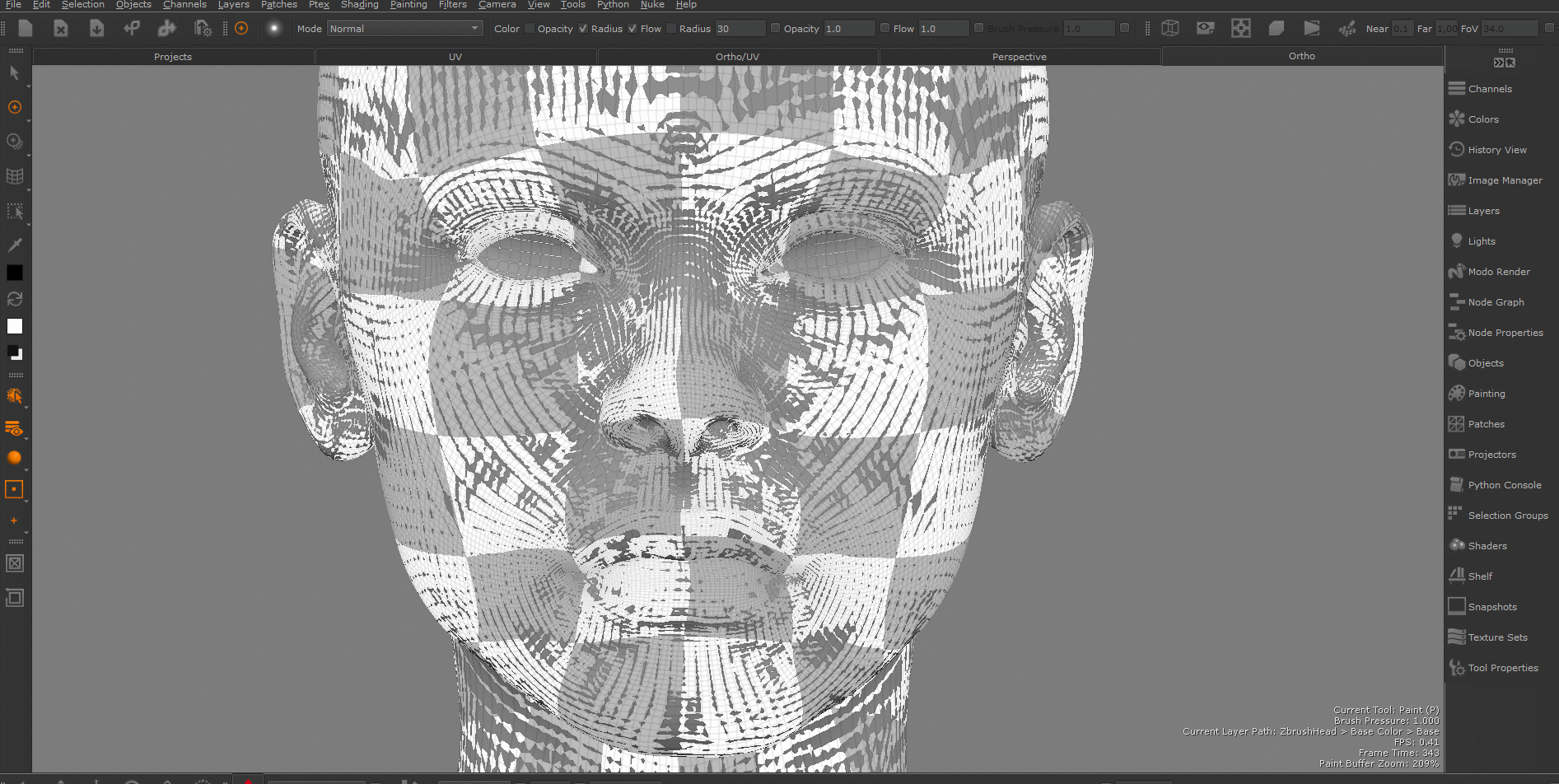Switch to the Perspective view tab

click(1020, 57)
